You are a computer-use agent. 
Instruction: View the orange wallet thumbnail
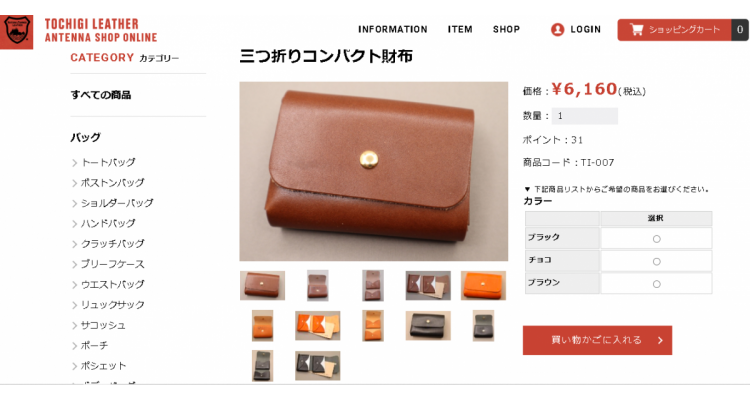[483, 286]
